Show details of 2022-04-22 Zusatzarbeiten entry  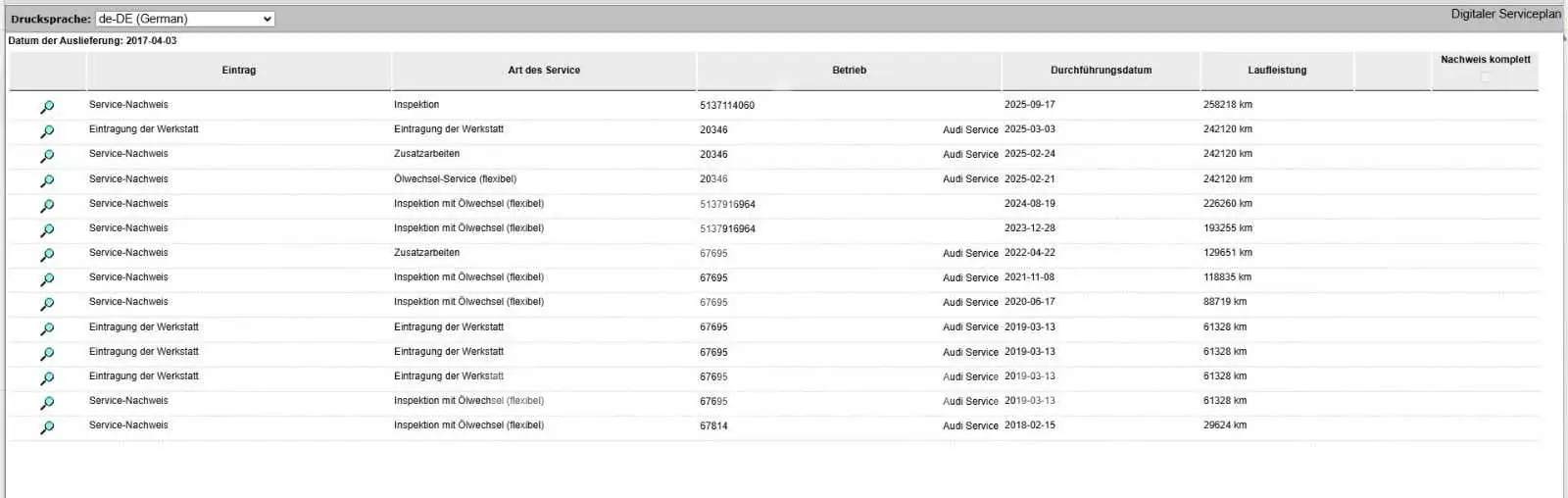(47, 255)
